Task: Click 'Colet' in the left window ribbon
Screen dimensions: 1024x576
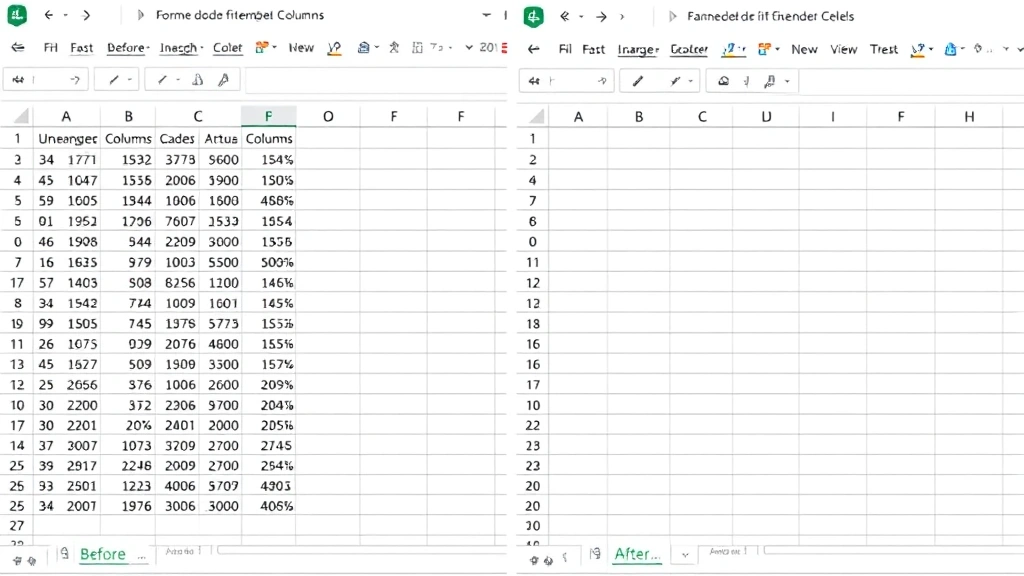Action: tap(227, 48)
